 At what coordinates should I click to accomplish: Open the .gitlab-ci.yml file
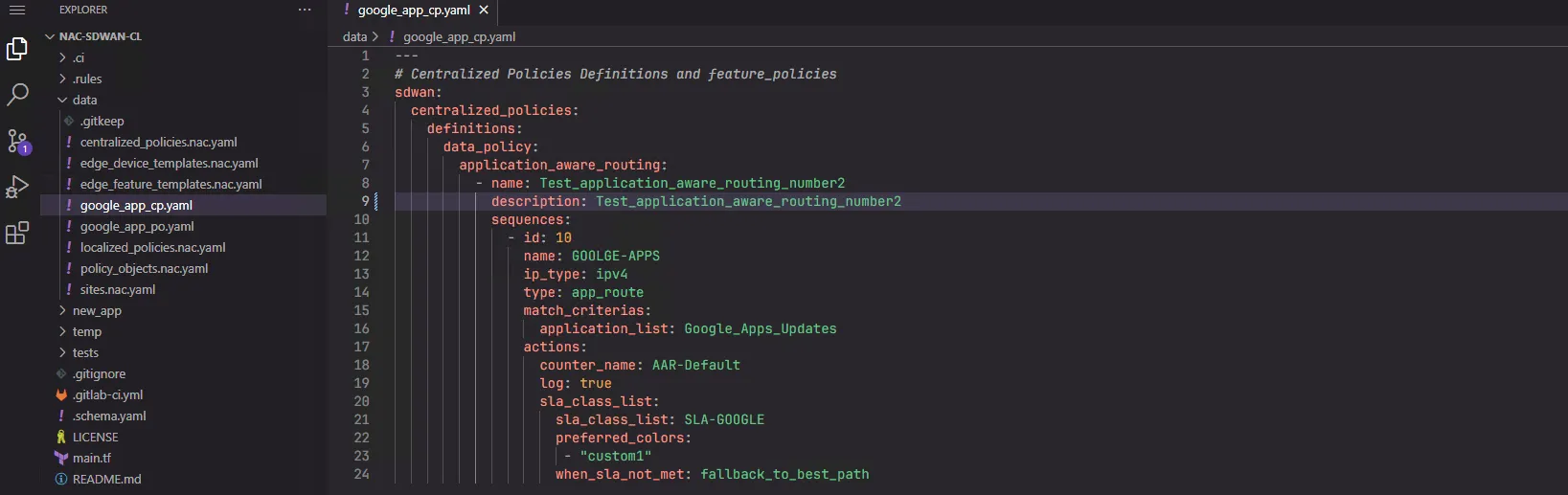tap(107, 395)
